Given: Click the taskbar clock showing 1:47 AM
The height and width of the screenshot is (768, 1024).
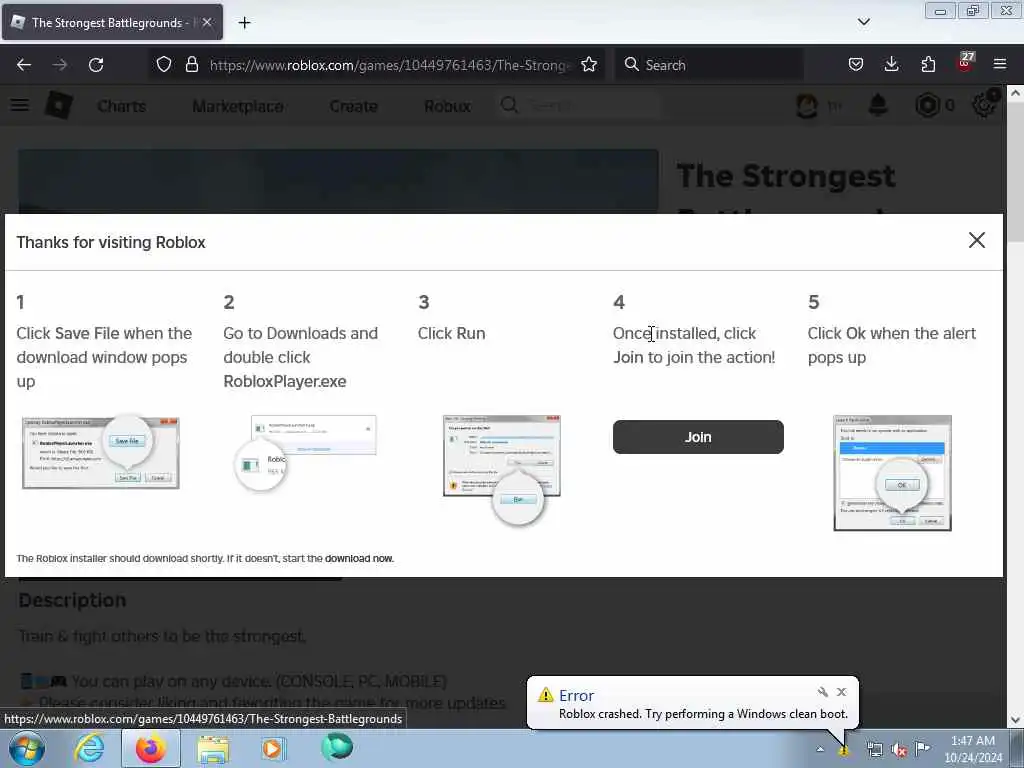Looking at the screenshot, I should click(973, 748).
